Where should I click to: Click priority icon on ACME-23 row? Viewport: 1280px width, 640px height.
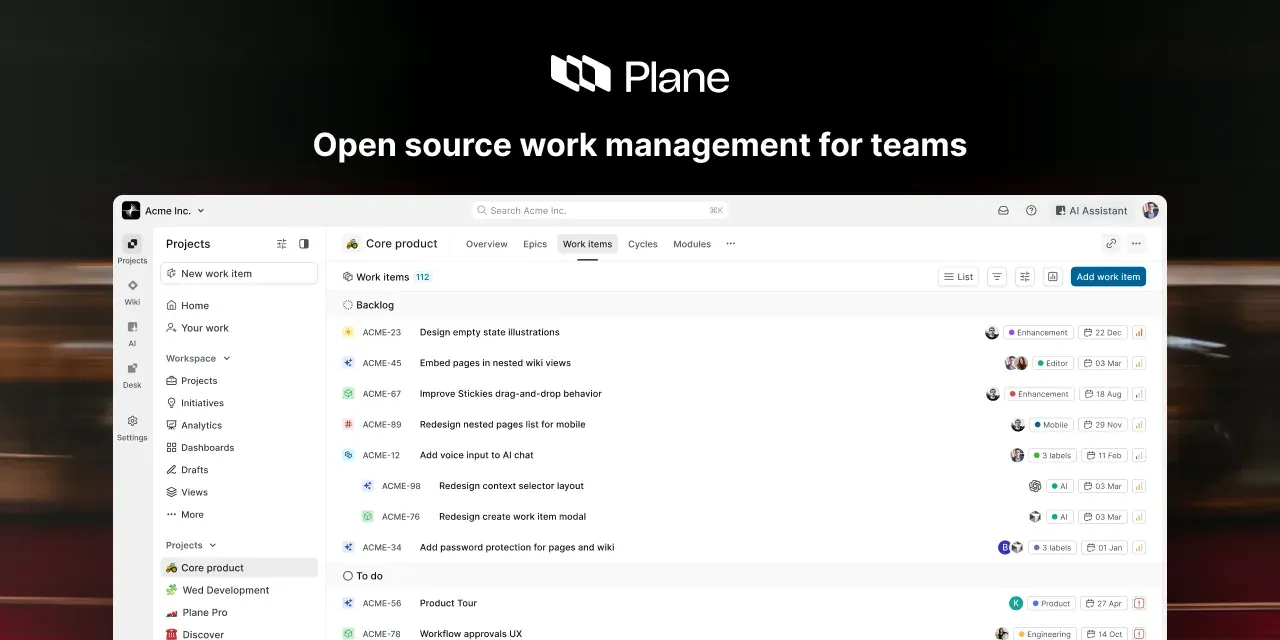(1139, 332)
